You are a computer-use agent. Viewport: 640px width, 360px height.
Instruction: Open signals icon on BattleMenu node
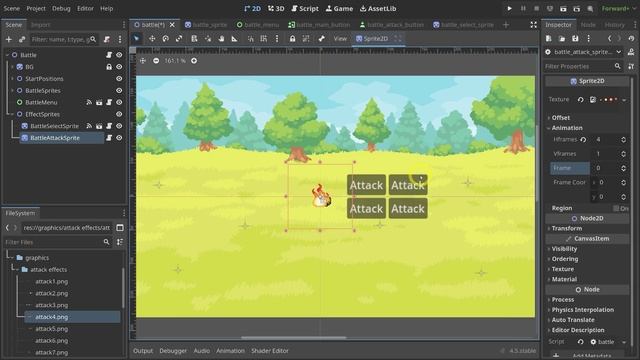click(x=89, y=102)
